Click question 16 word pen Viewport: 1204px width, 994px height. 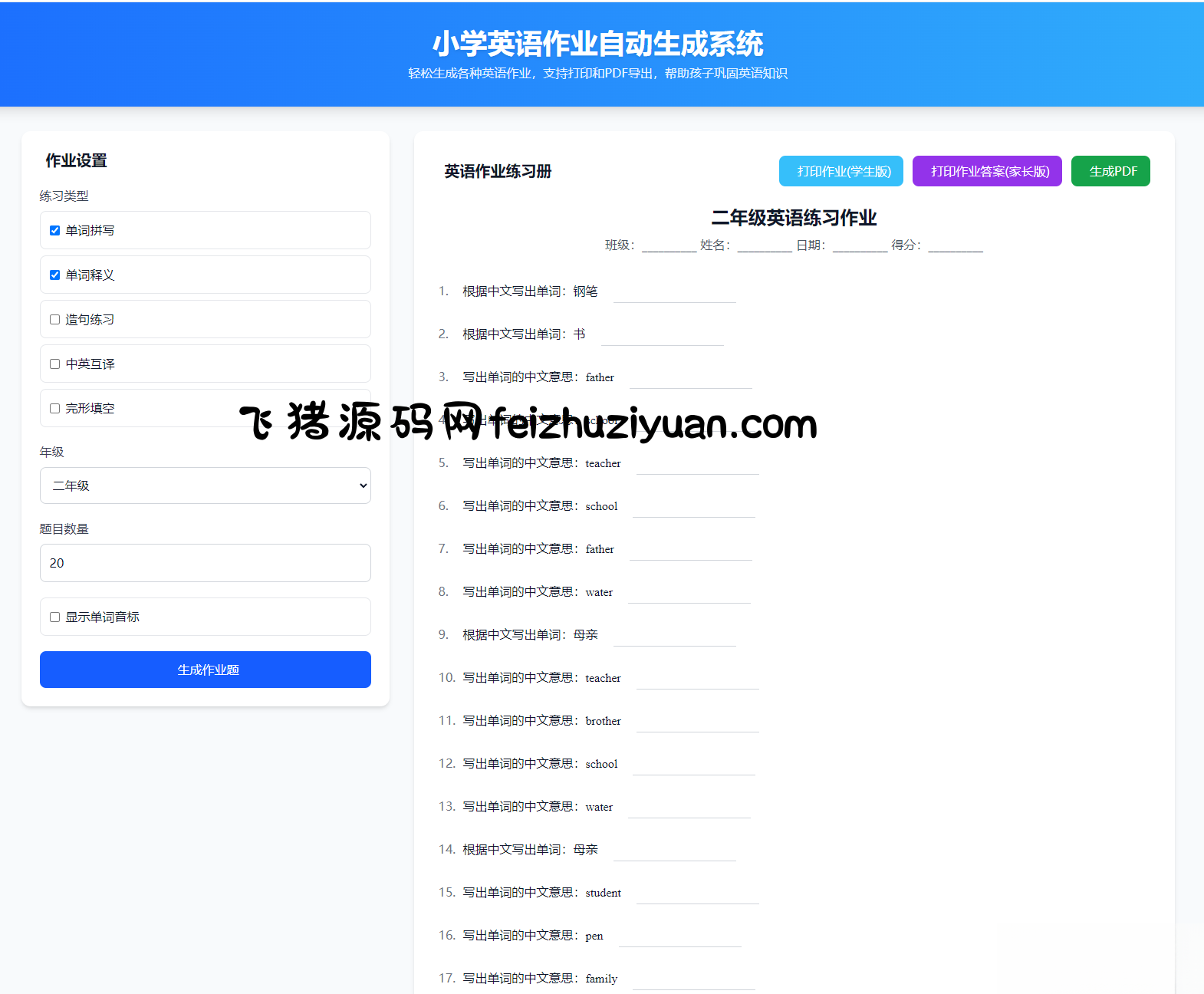[594, 936]
